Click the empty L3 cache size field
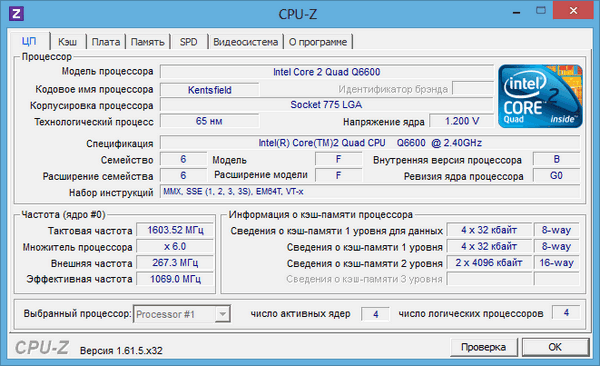 (x=489, y=279)
